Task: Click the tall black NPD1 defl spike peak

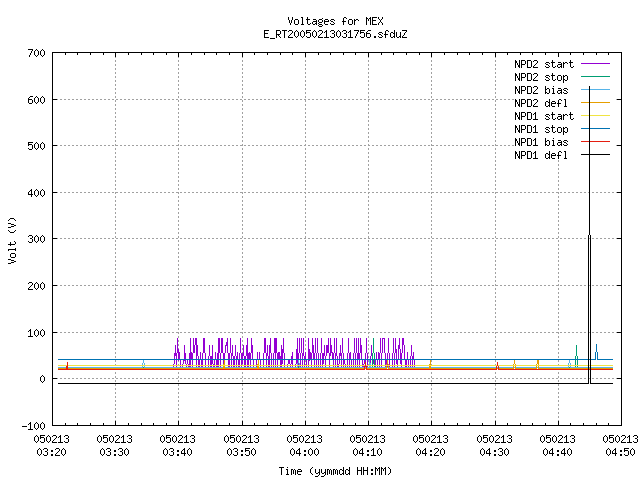Action: pyautogui.click(x=589, y=87)
